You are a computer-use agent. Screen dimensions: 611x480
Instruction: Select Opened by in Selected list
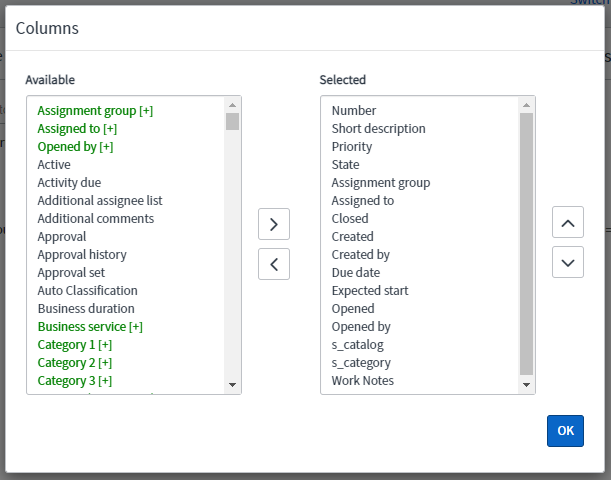click(x=361, y=326)
